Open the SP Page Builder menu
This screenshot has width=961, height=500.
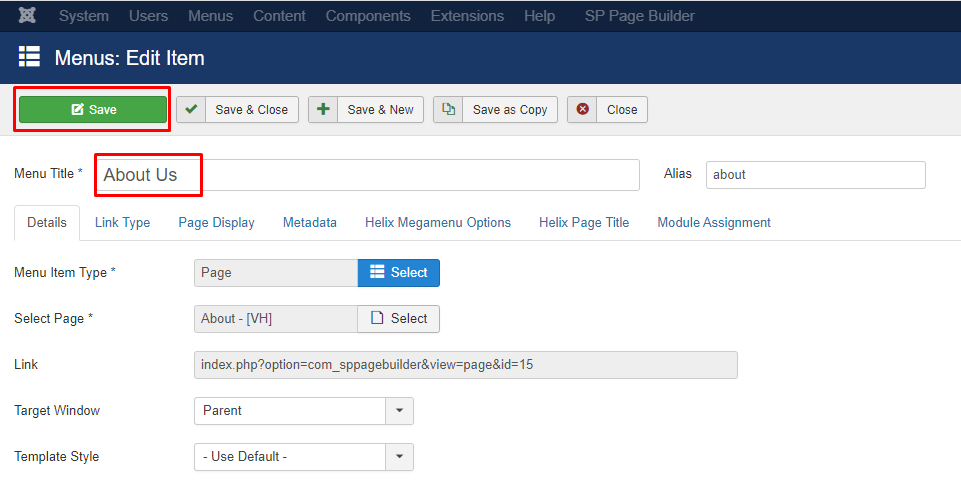[x=639, y=16]
